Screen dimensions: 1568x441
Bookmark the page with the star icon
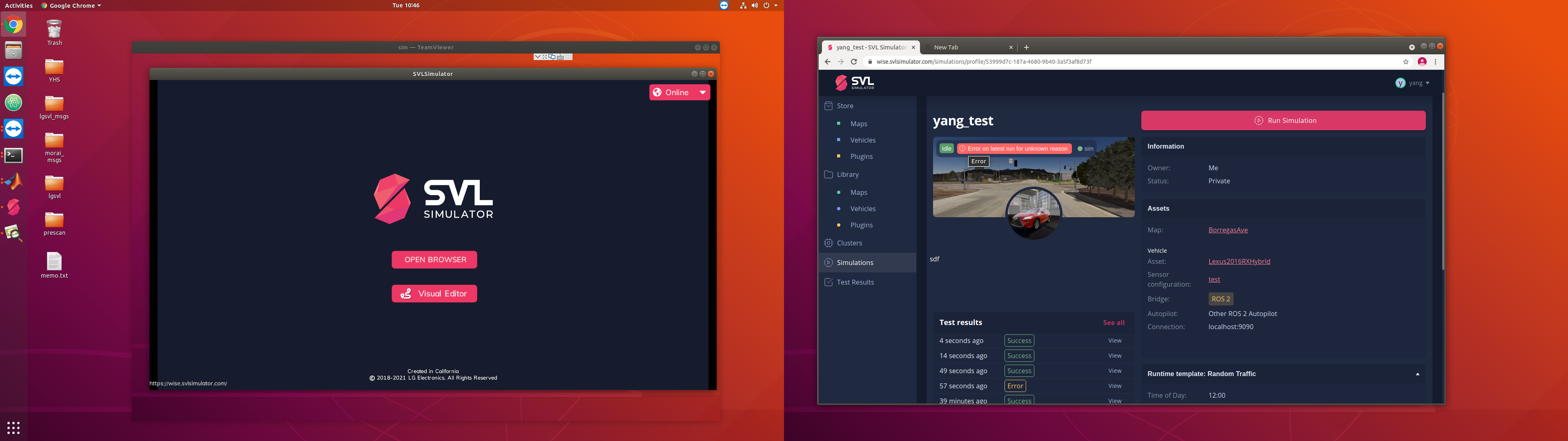click(x=1405, y=62)
